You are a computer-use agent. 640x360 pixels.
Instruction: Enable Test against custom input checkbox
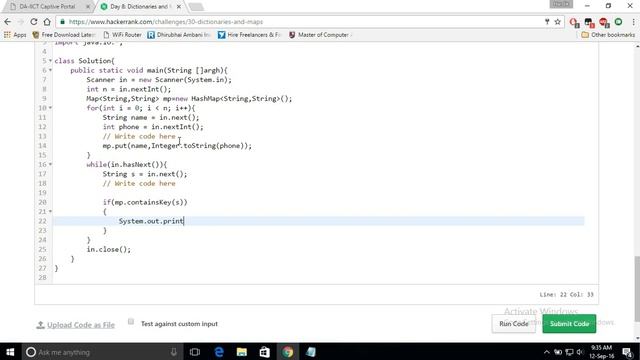[x=131, y=322]
